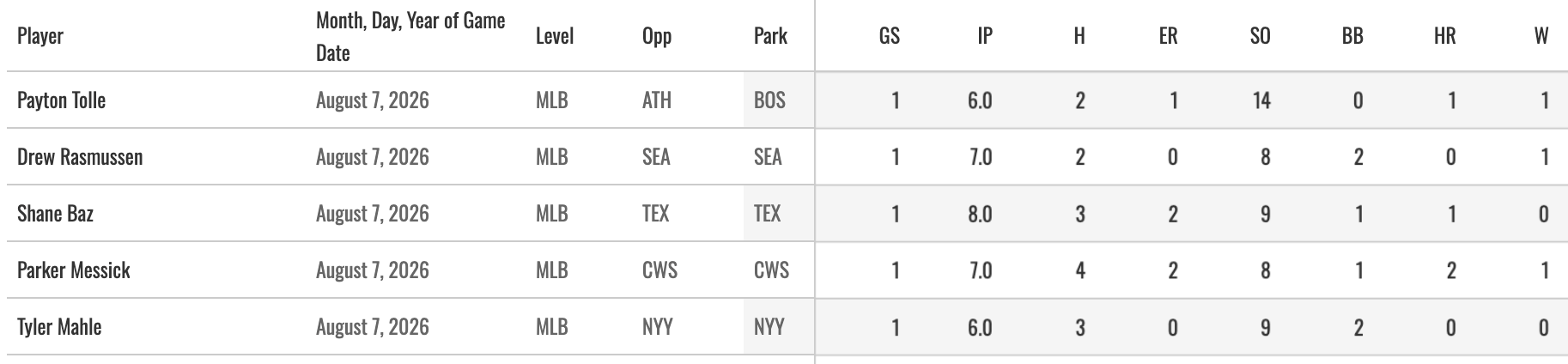Click on Tyler Mahle's name
Image resolution: width=1568 pixels, height=364 pixels.
point(59,327)
